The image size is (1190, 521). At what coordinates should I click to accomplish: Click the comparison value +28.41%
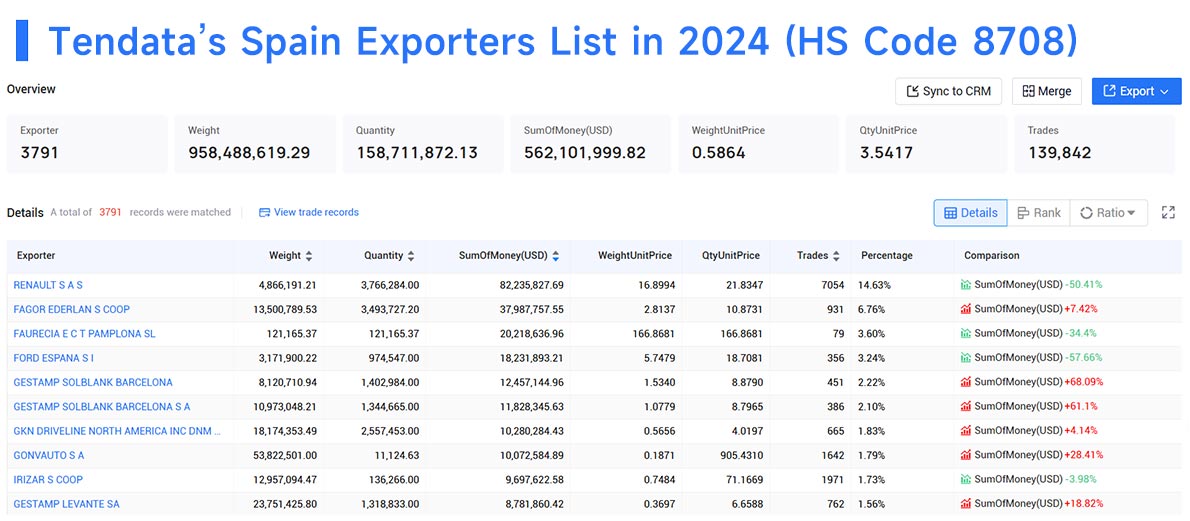click(x=1084, y=455)
